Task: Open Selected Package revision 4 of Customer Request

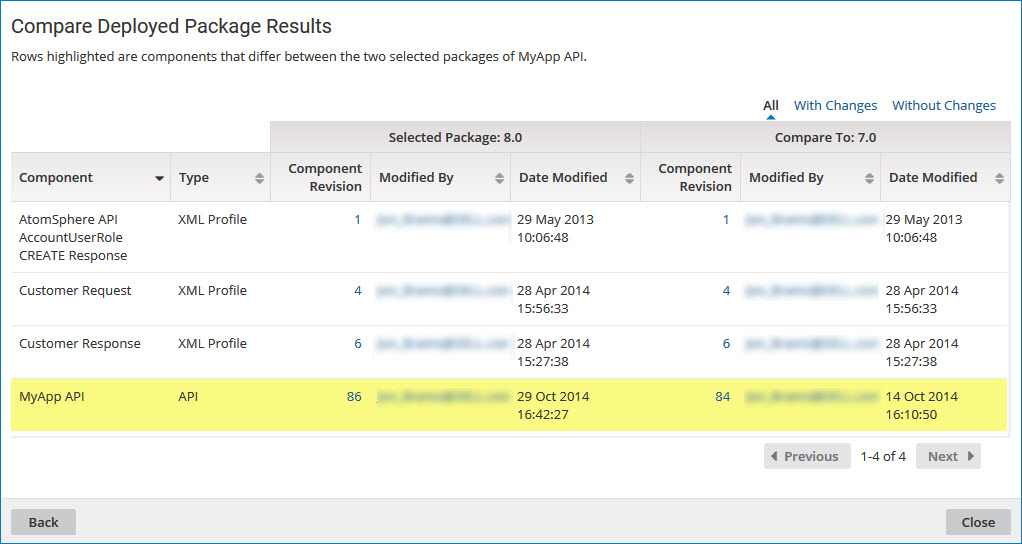Action: click(358, 291)
